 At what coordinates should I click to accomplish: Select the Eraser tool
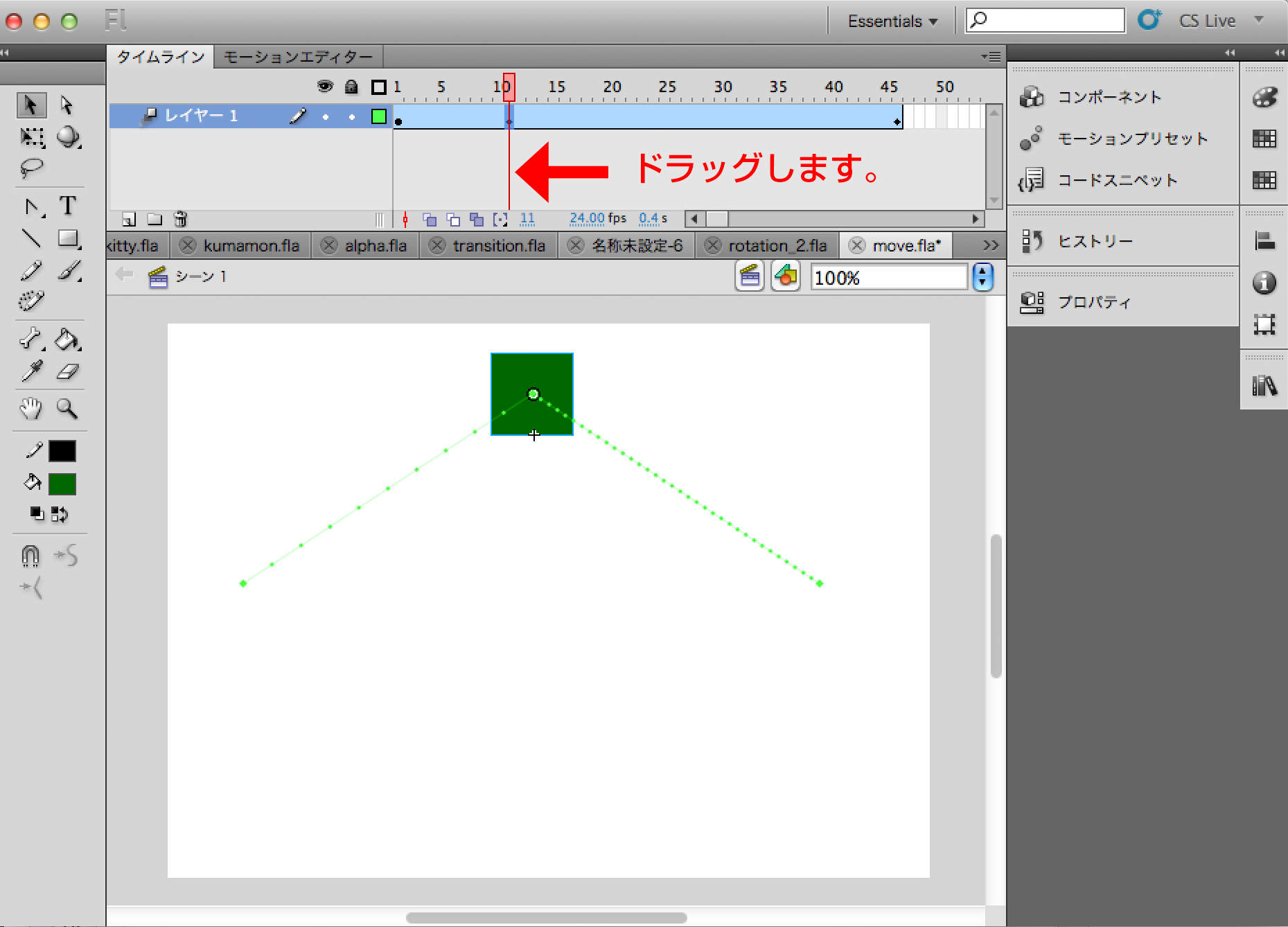point(67,372)
